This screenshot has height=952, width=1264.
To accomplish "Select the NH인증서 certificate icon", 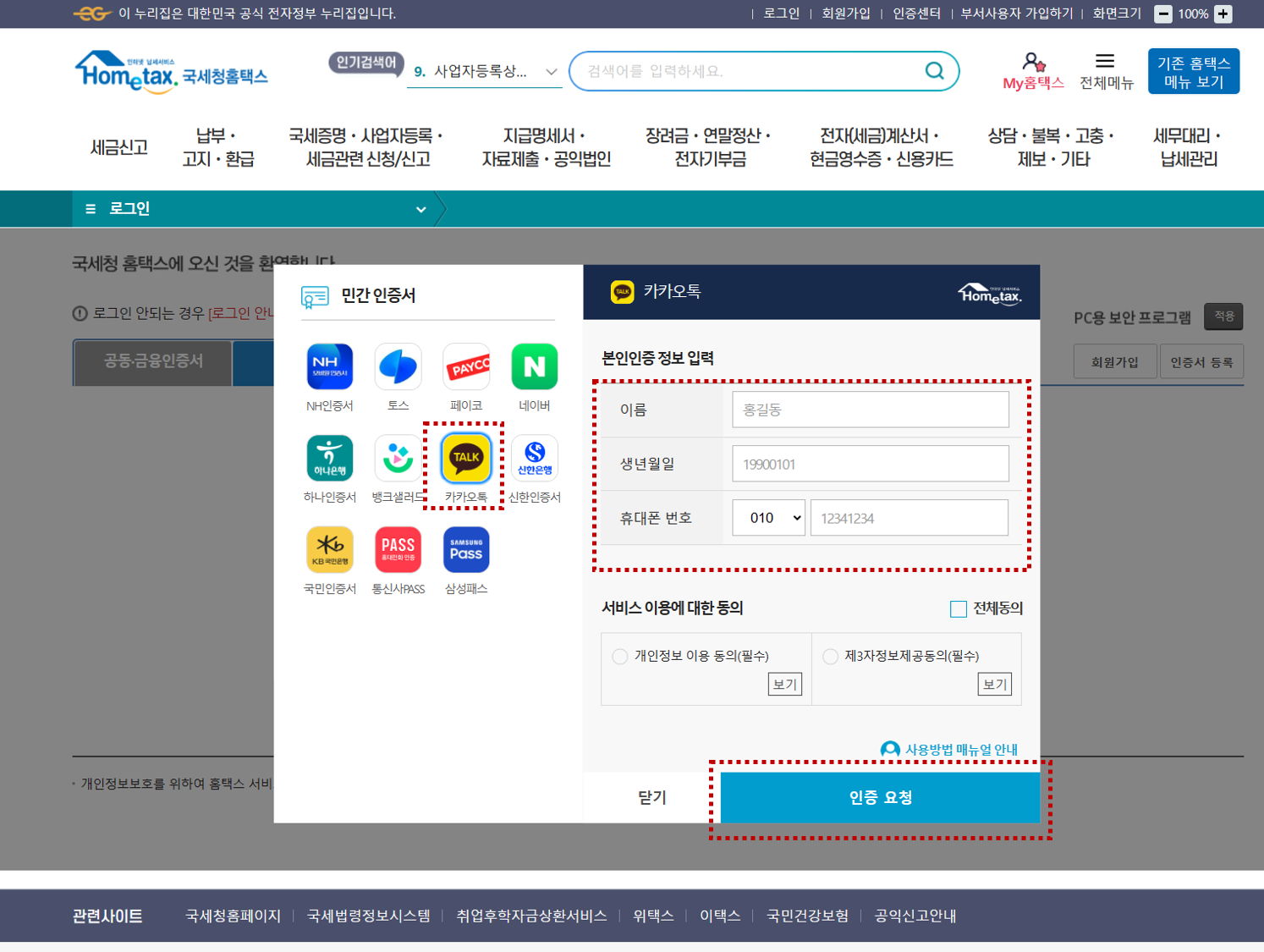I will click(330, 366).
